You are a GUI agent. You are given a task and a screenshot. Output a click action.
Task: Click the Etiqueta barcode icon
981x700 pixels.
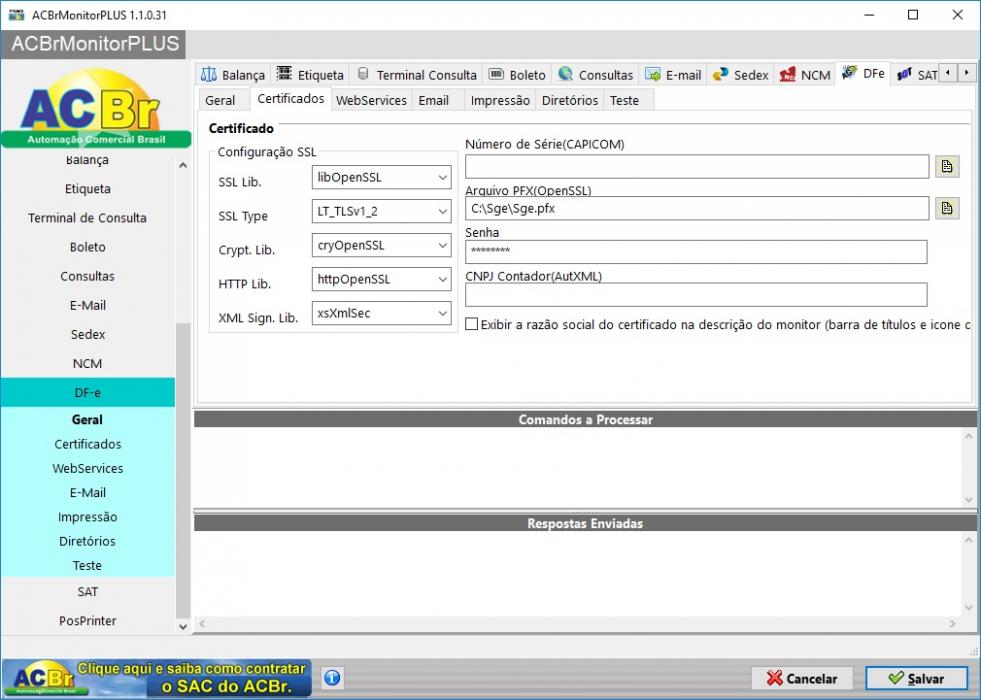pyautogui.click(x=285, y=74)
